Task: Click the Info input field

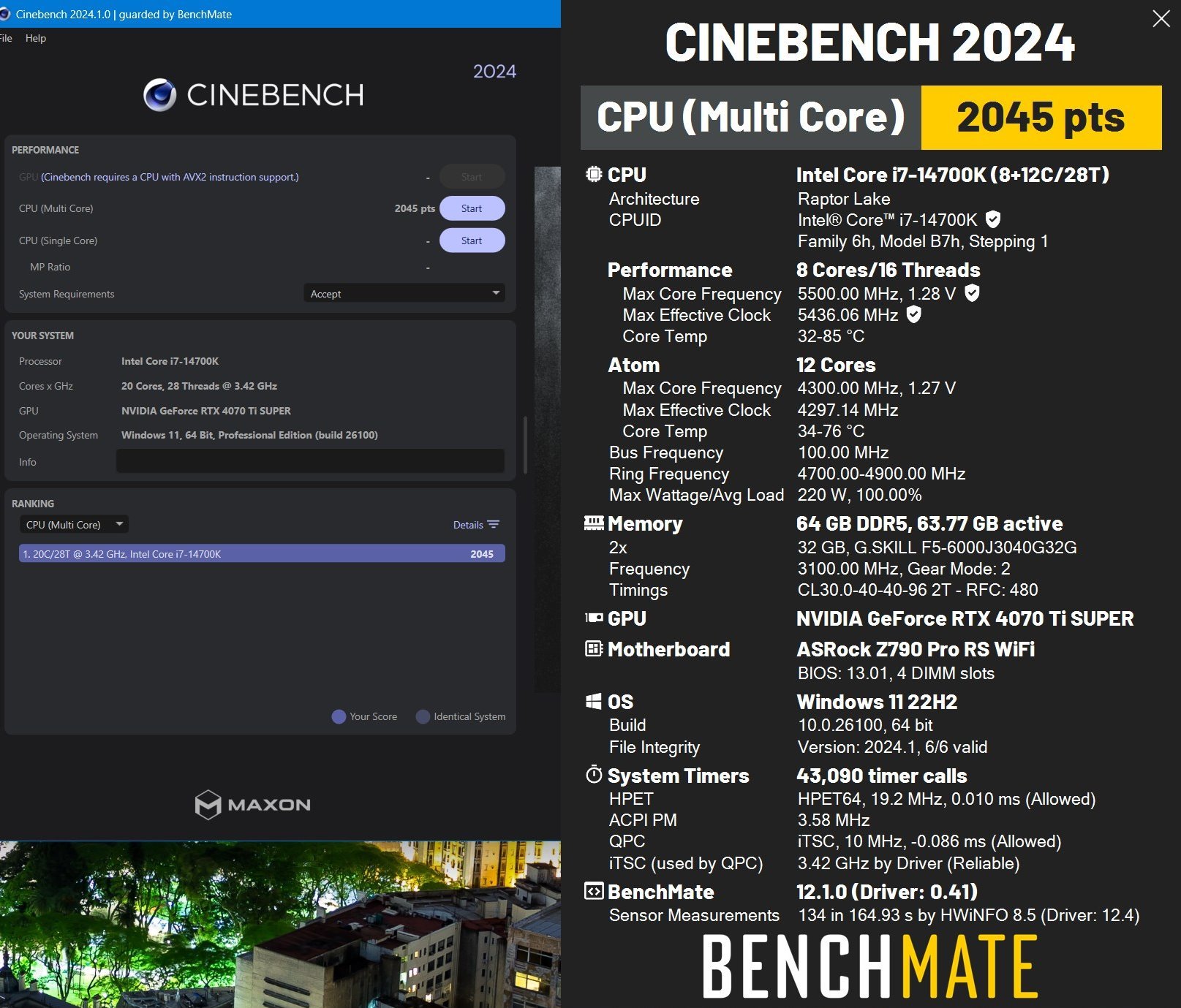Action: coord(310,461)
